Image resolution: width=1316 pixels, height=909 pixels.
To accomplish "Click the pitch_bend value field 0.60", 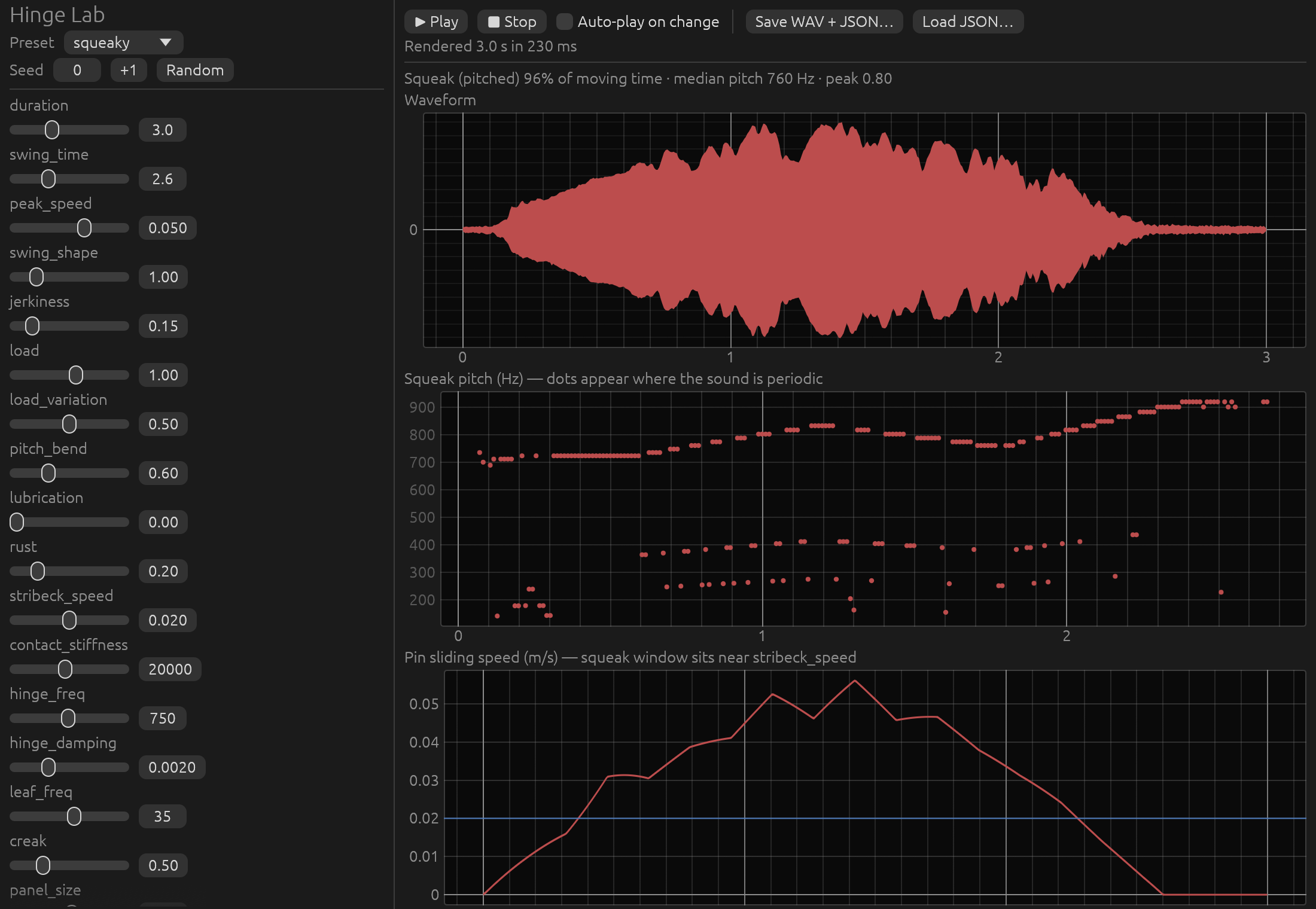I will pos(163,473).
